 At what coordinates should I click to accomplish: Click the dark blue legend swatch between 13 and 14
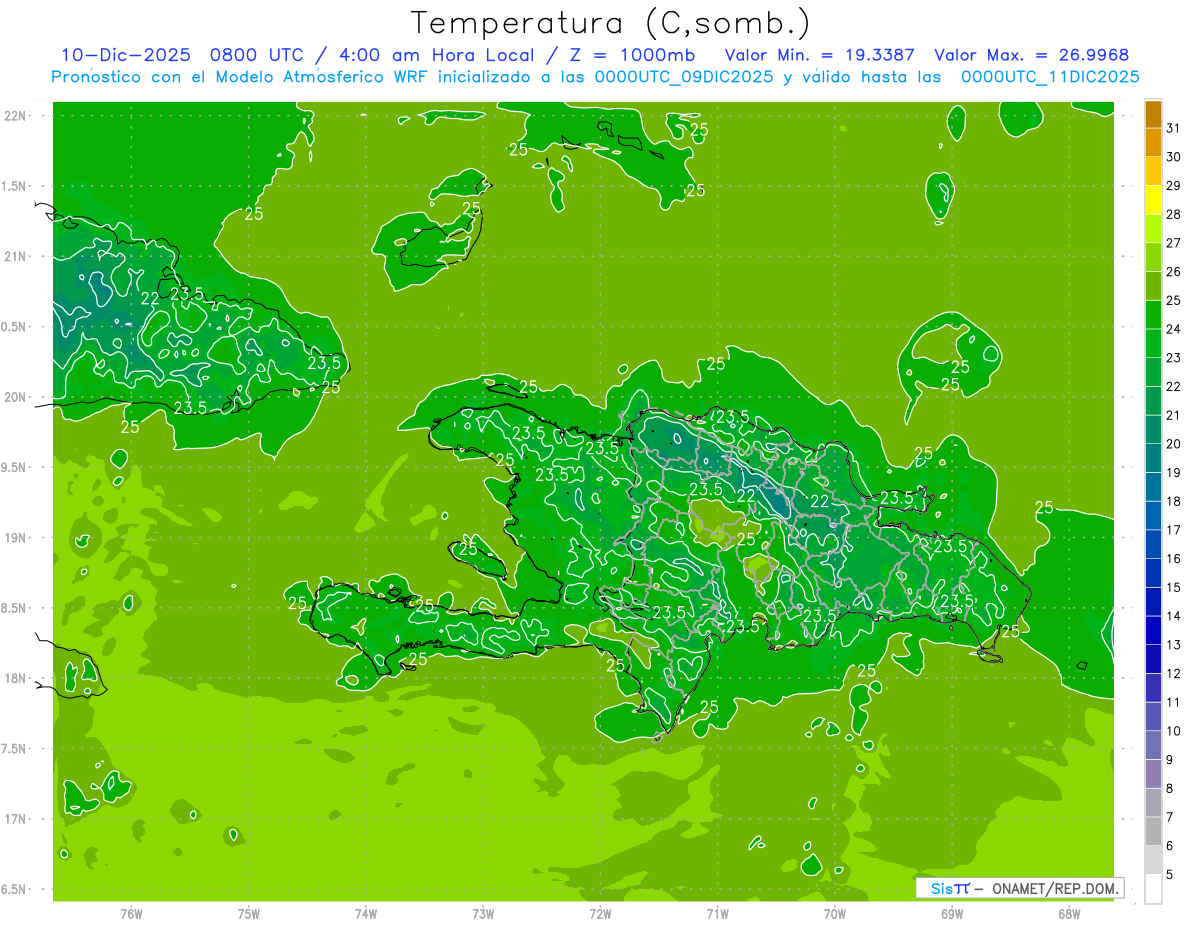tap(1153, 631)
